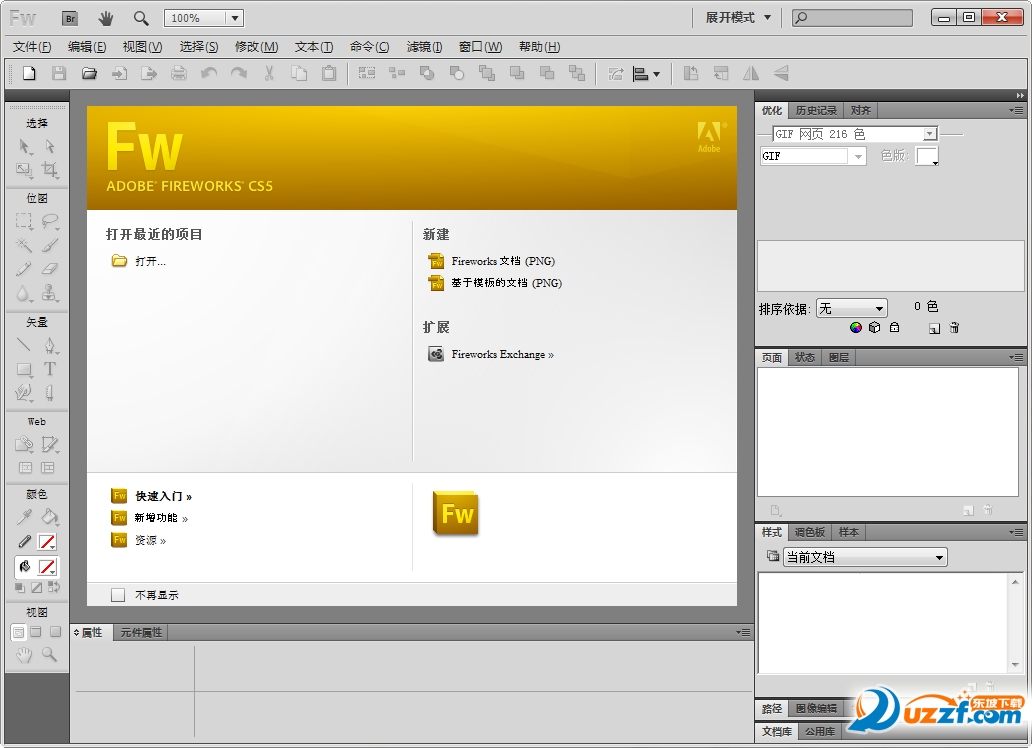Image resolution: width=1032 pixels, height=748 pixels.
Task: Click the Cut scissors toolbar icon
Action: (x=269, y=73)
